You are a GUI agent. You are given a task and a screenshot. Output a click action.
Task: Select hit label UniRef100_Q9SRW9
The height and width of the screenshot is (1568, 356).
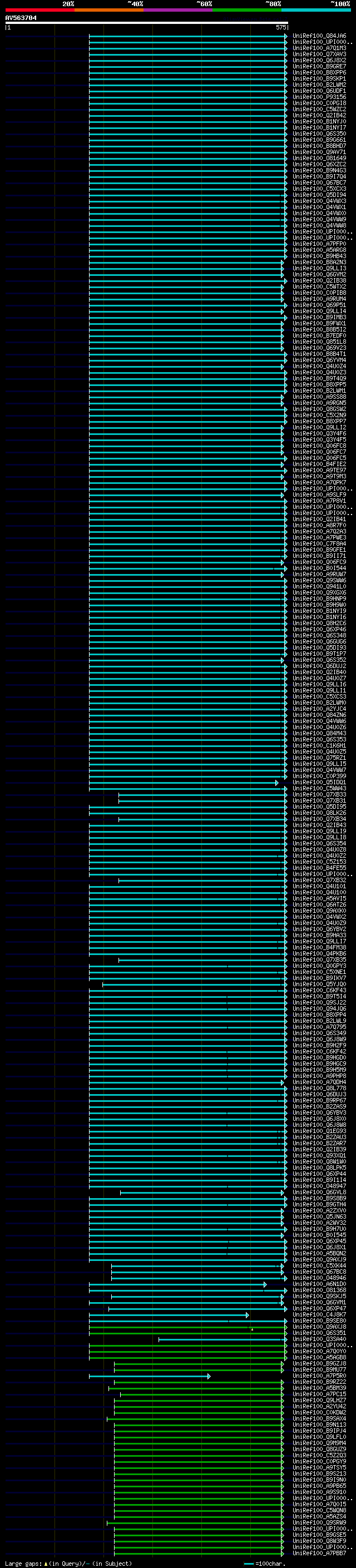[x=319, y=1523]
